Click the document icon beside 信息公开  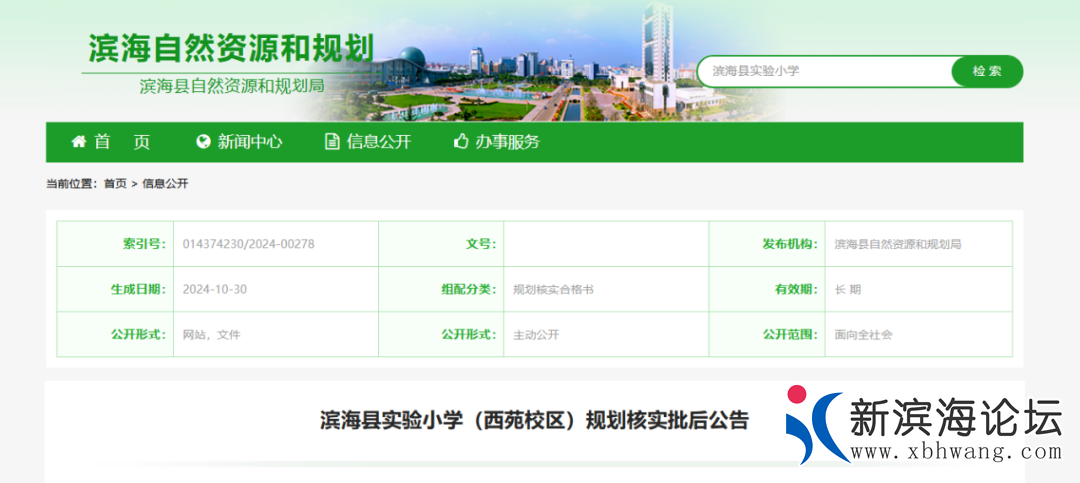[332, 142]
